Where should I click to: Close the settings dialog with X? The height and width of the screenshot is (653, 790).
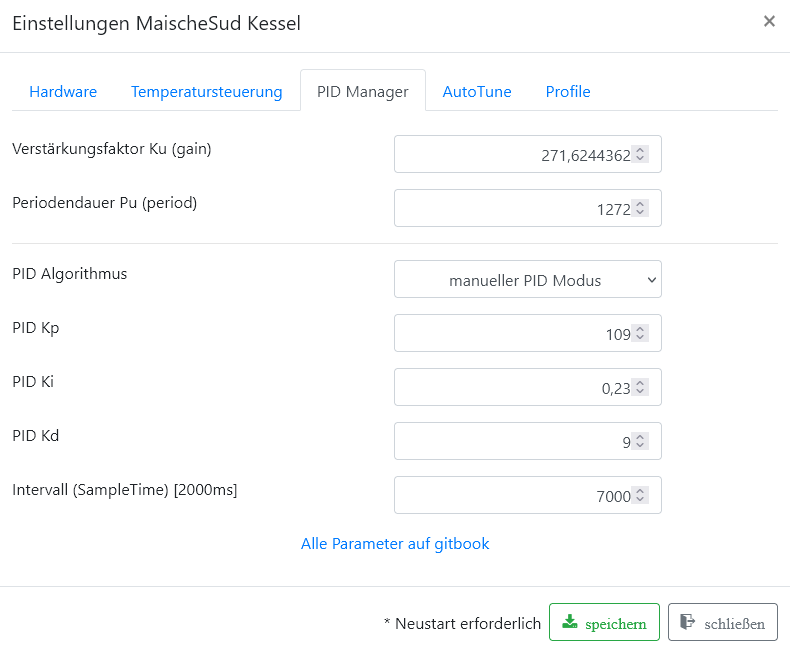(x=768, y=21)
